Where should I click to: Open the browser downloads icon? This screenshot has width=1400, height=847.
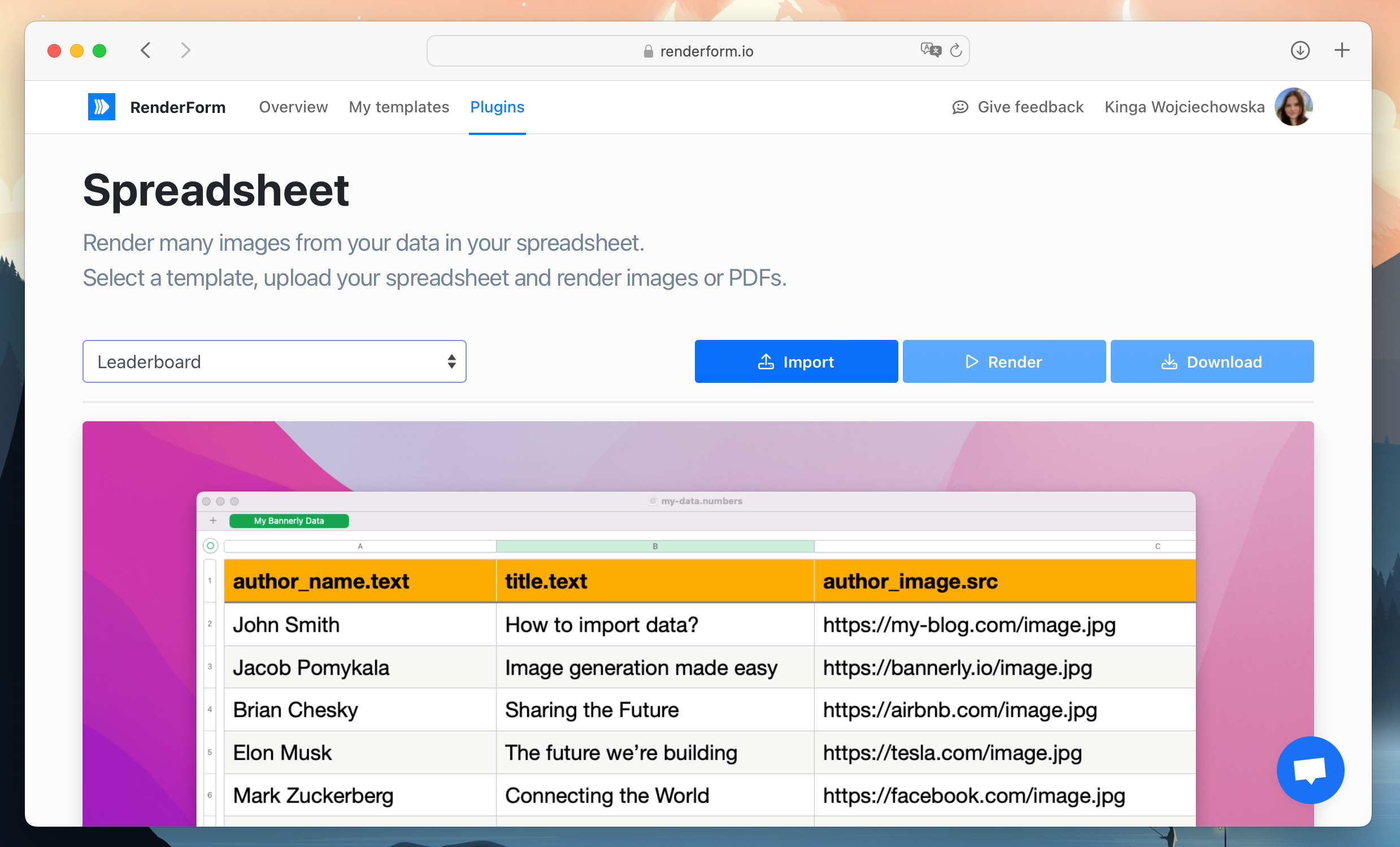tap(1300, 50)
